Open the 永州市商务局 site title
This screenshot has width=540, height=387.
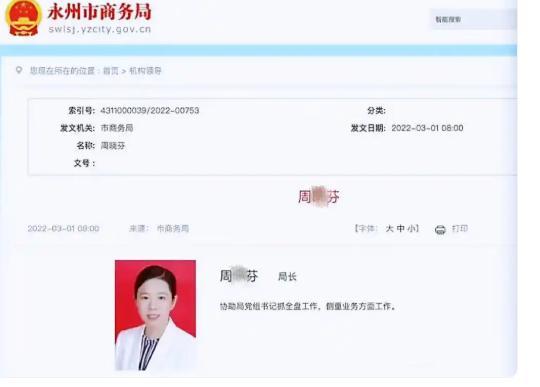click(99, 12)
